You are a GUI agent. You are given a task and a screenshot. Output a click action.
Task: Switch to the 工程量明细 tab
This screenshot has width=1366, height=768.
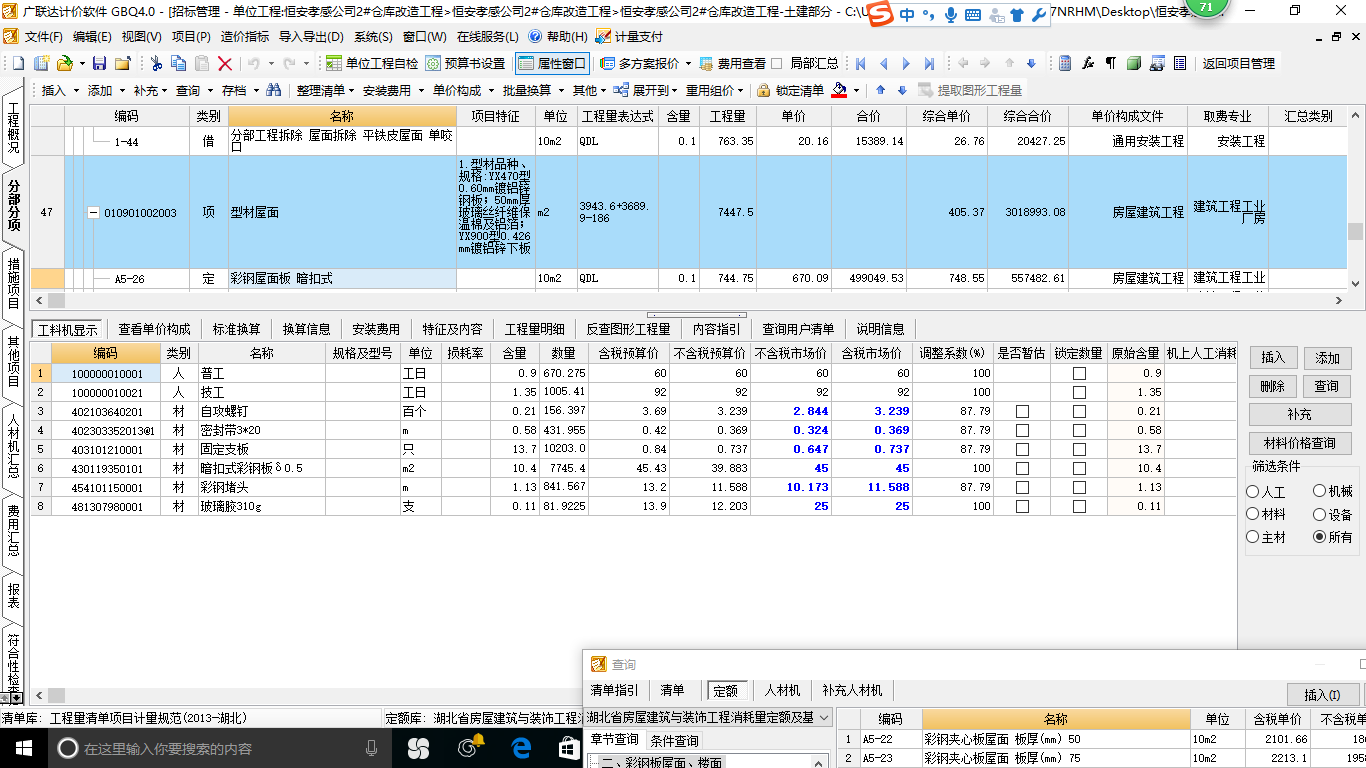coord(534,329)
